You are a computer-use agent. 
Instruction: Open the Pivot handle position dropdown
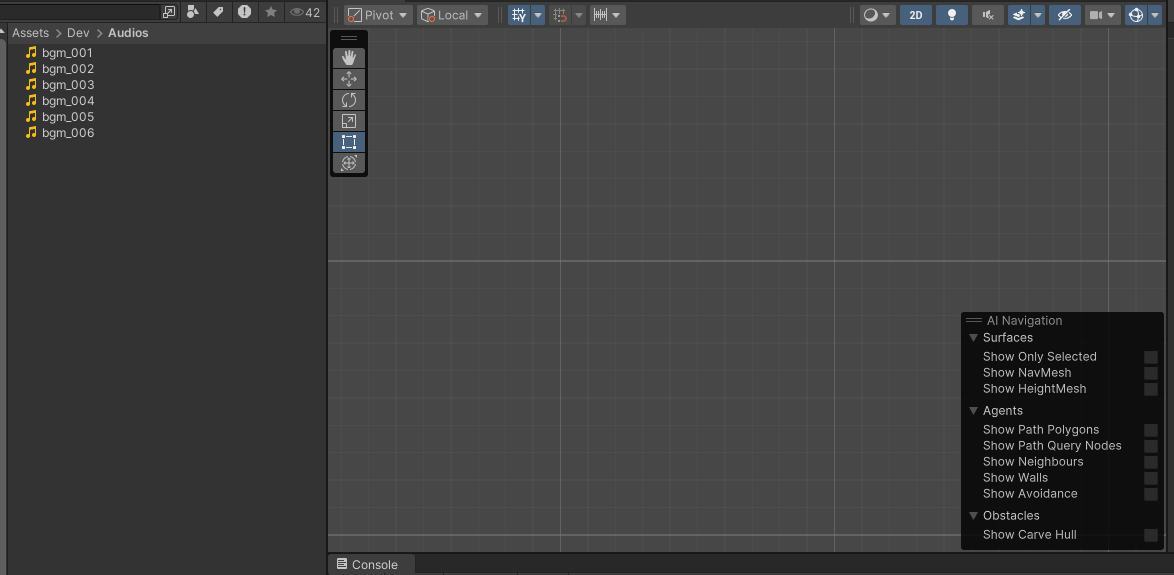(x=378, y=15)
